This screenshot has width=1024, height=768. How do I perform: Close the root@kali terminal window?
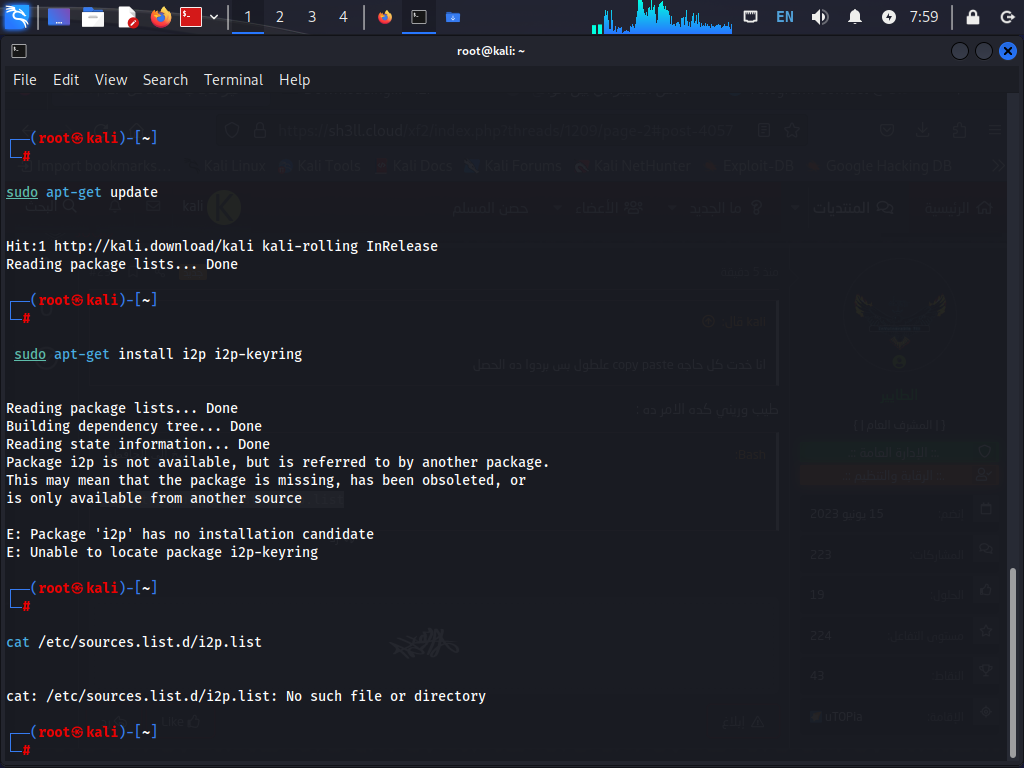click(x=1008, y=51)
